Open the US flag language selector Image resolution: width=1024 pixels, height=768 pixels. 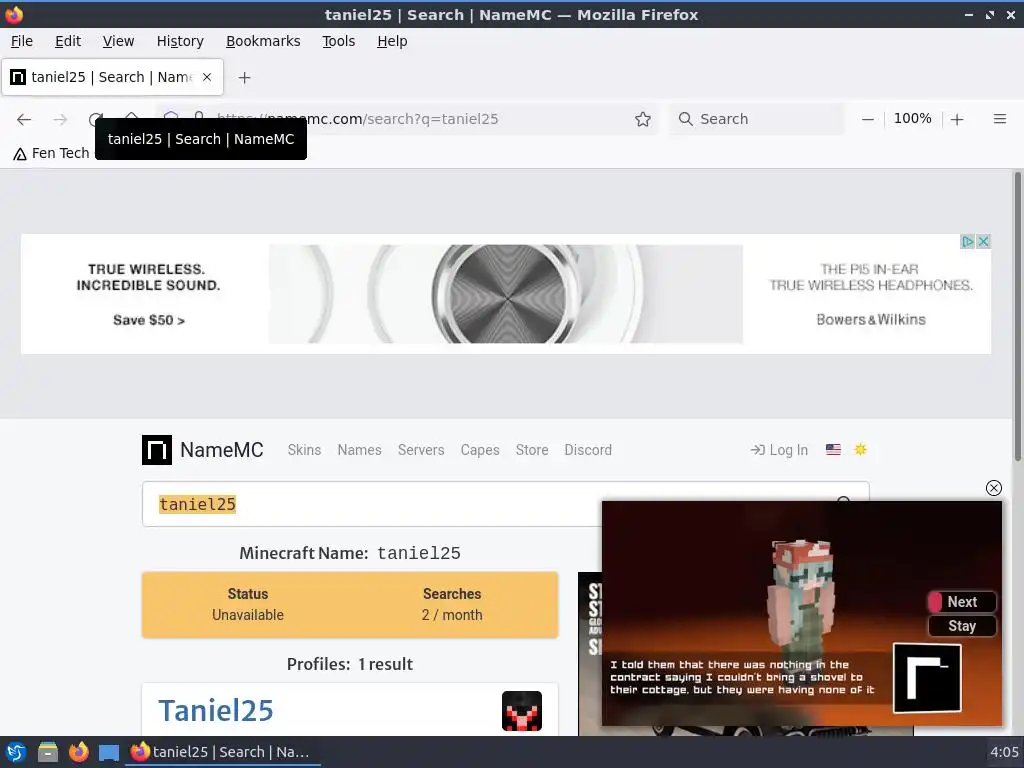pyautogui.click(x=833, y=450)
